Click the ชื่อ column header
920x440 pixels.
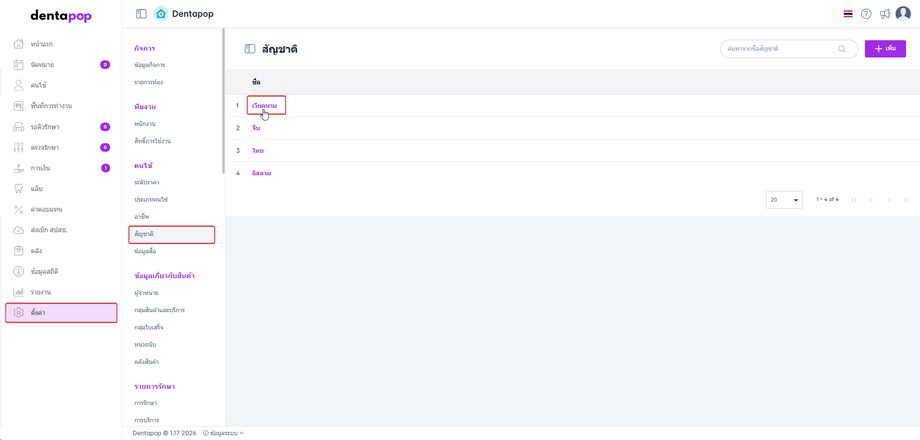[x=256, y=82]
